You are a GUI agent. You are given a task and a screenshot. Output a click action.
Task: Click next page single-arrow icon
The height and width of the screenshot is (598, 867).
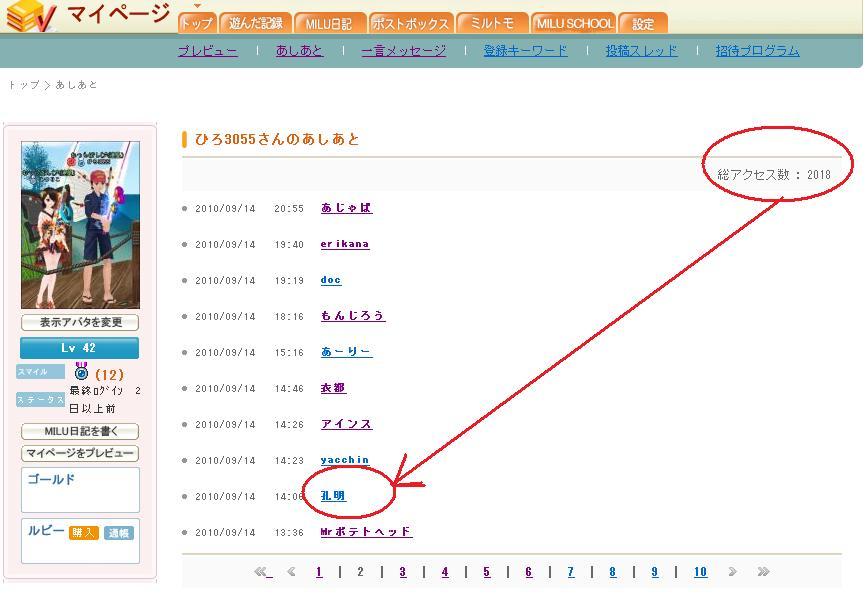click(732, 572)
